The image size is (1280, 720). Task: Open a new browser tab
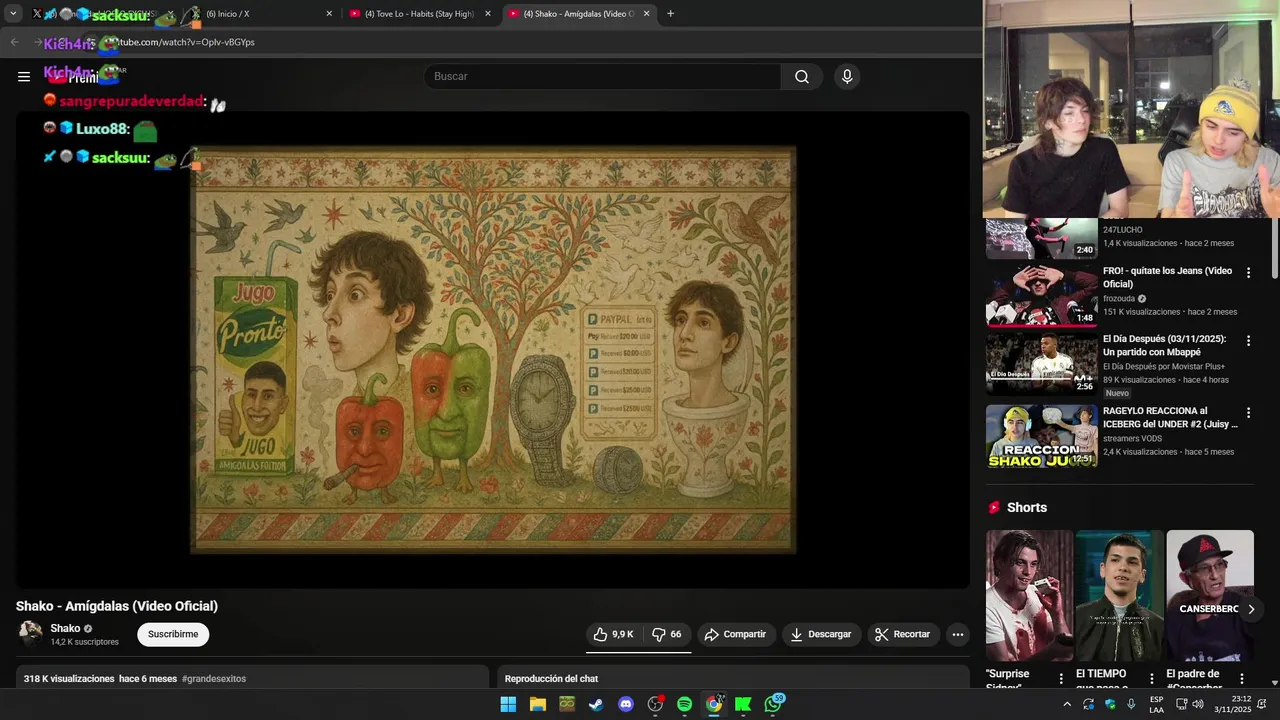[670, 14]
